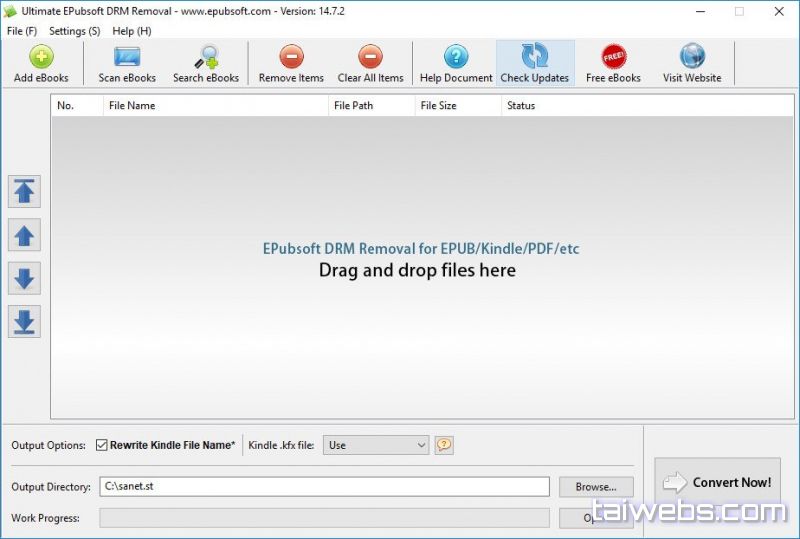Open the Settings (S) menu

click(75, 31)
